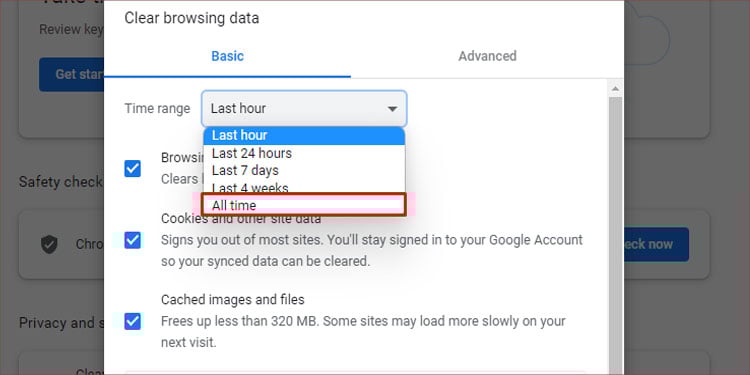Click the Safety check shield icon
The height and width of the screenshot is (375, 750).
tap(49, 244)
